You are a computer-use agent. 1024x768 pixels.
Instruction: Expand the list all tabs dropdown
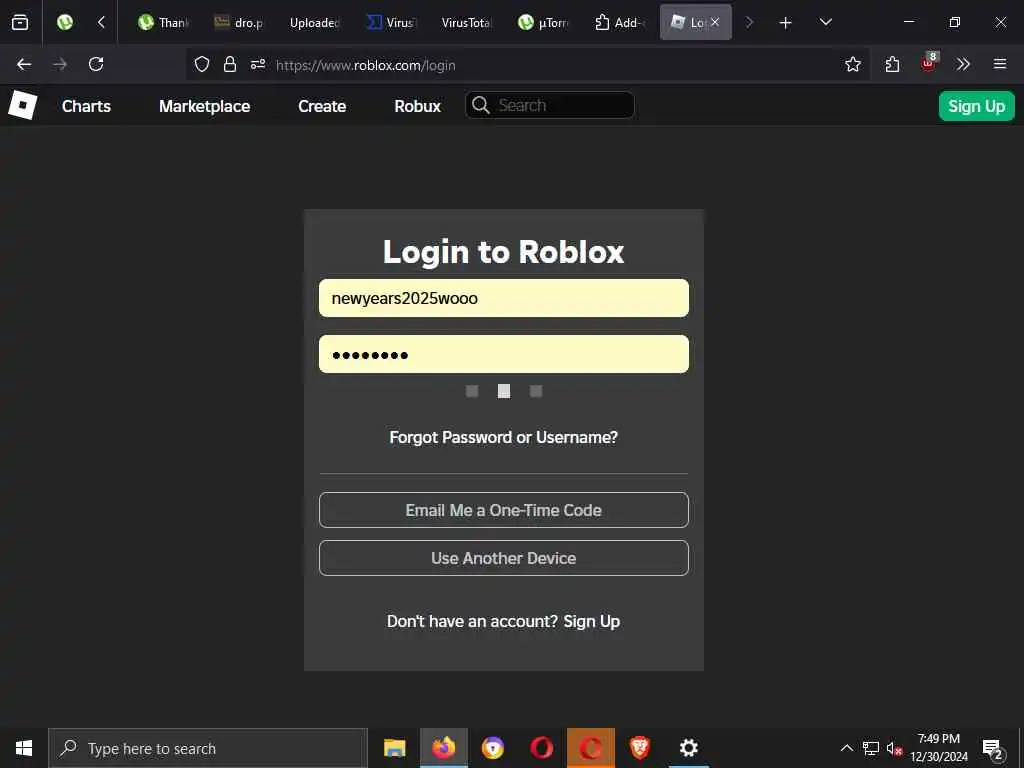(825, 22)
